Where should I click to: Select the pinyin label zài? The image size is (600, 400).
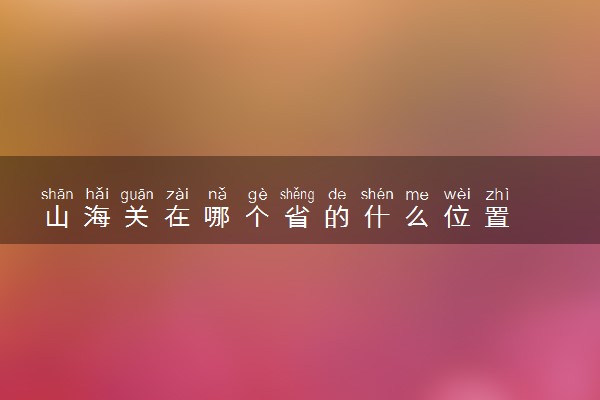177,194
